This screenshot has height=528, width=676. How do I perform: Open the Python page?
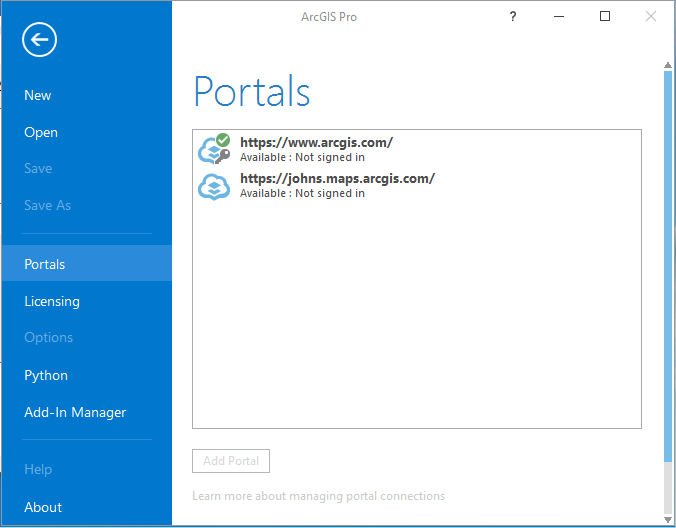point(46,375)
